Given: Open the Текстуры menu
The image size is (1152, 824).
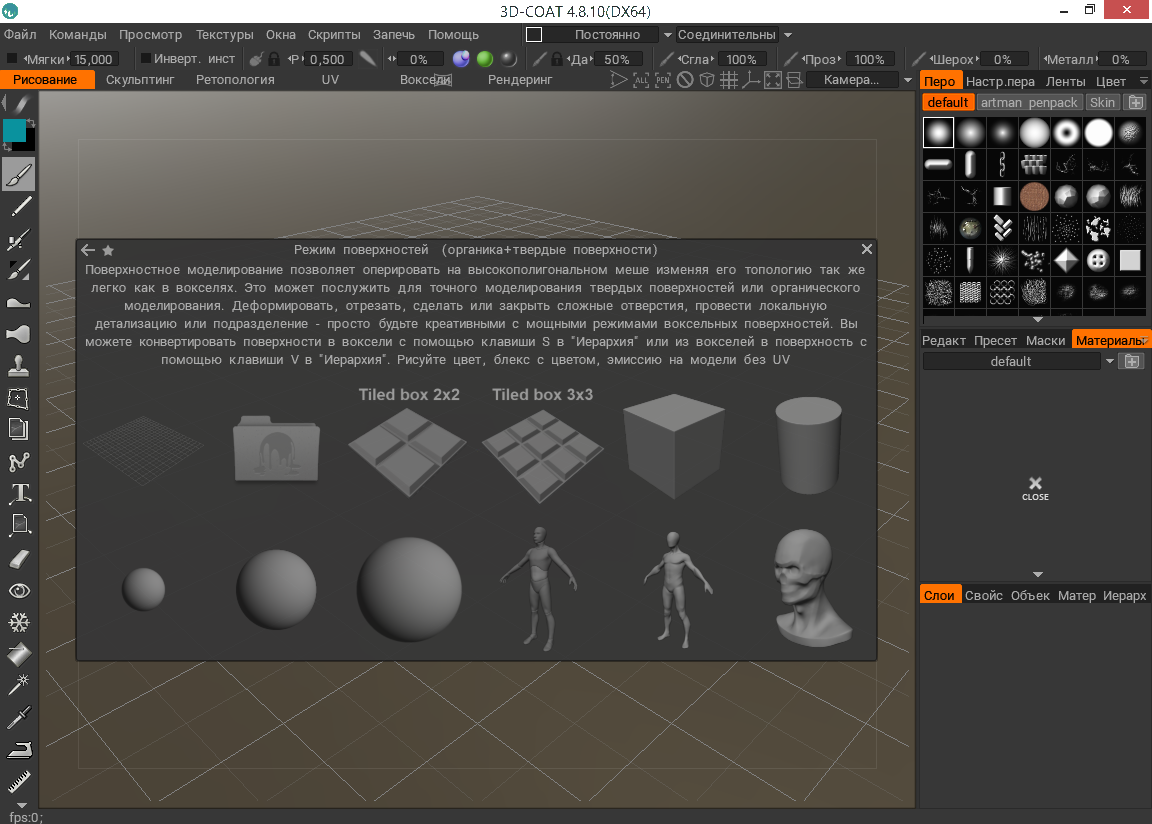Looking at the screenshot, I should coord(225,35).
